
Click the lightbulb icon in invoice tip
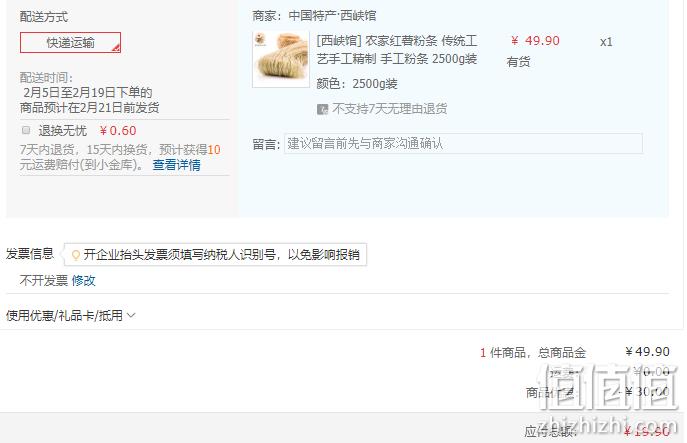[x=76, y=255]
